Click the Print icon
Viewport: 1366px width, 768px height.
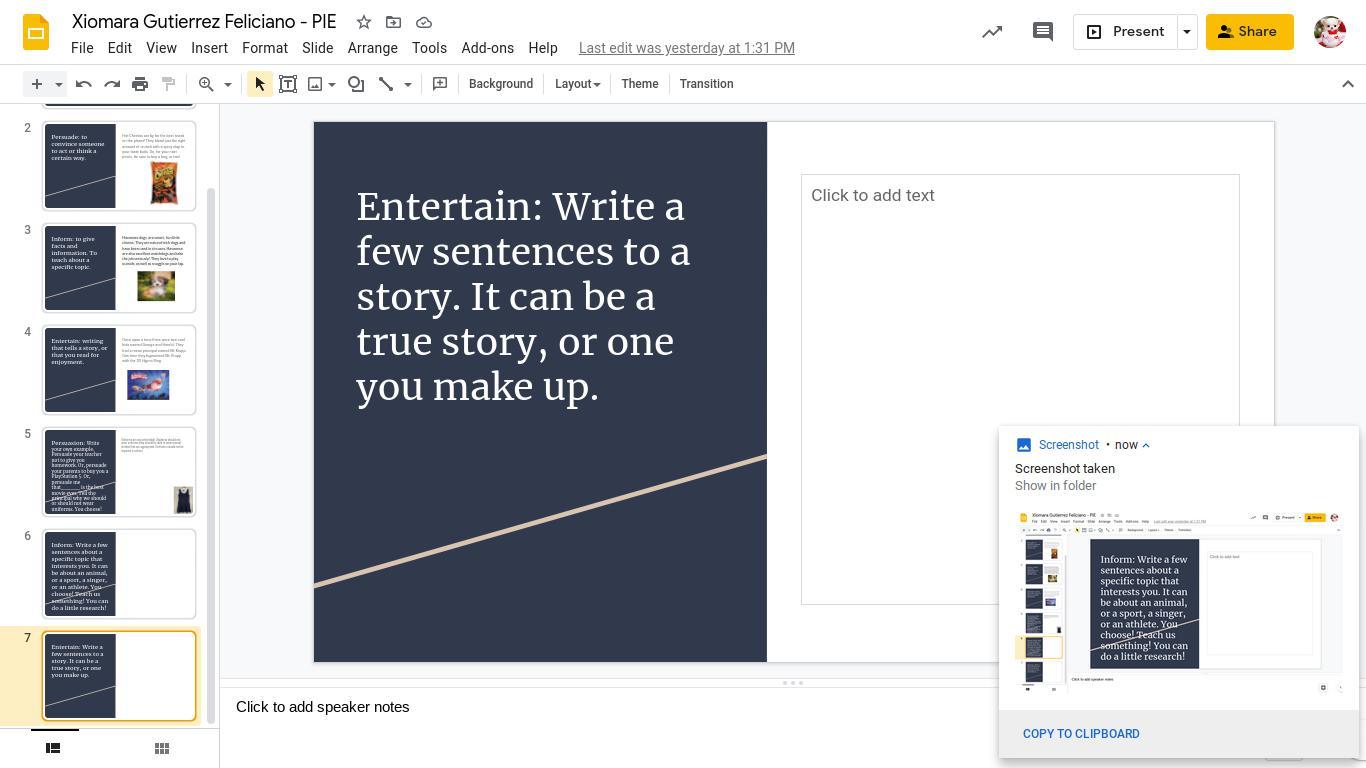[x=140, y=84]
